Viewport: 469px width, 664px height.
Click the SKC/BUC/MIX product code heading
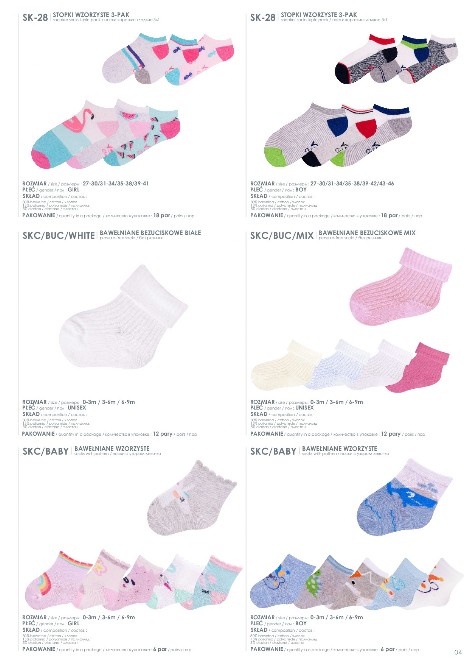click(x=282, y=236)
